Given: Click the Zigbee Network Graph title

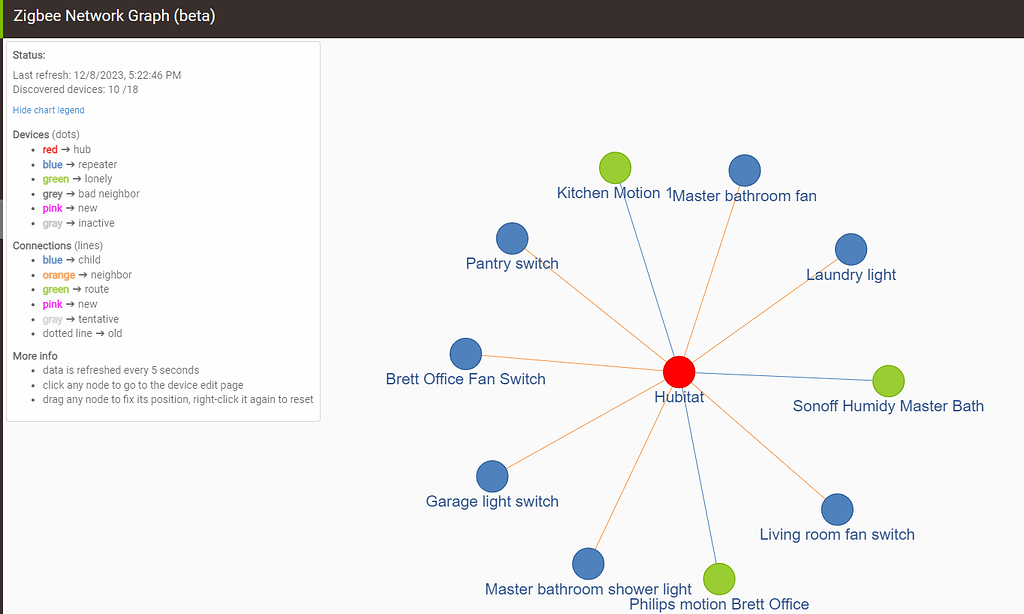Looking at the screenshot, I should pyautogui.click(x=114, y=16).
